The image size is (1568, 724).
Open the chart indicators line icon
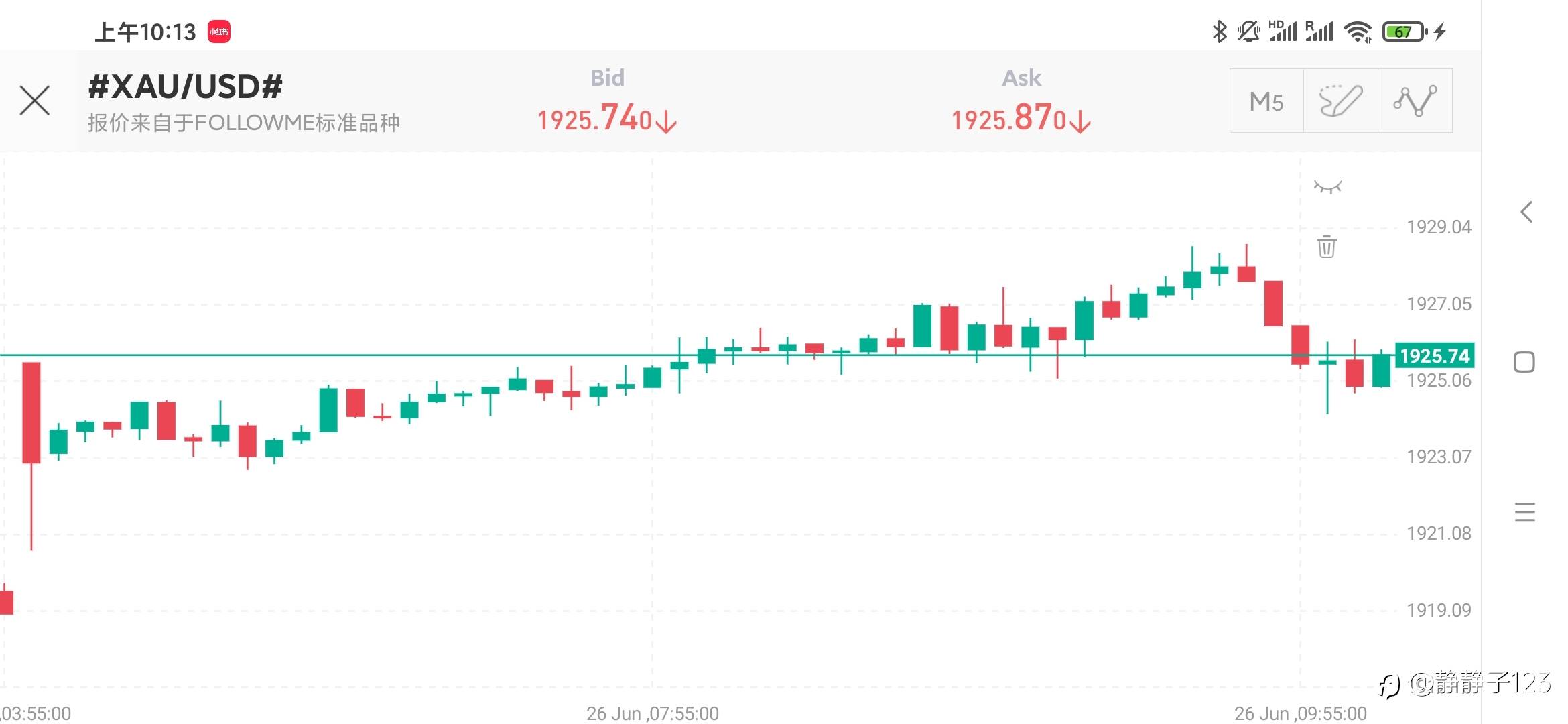click(x=1415, y=101)
